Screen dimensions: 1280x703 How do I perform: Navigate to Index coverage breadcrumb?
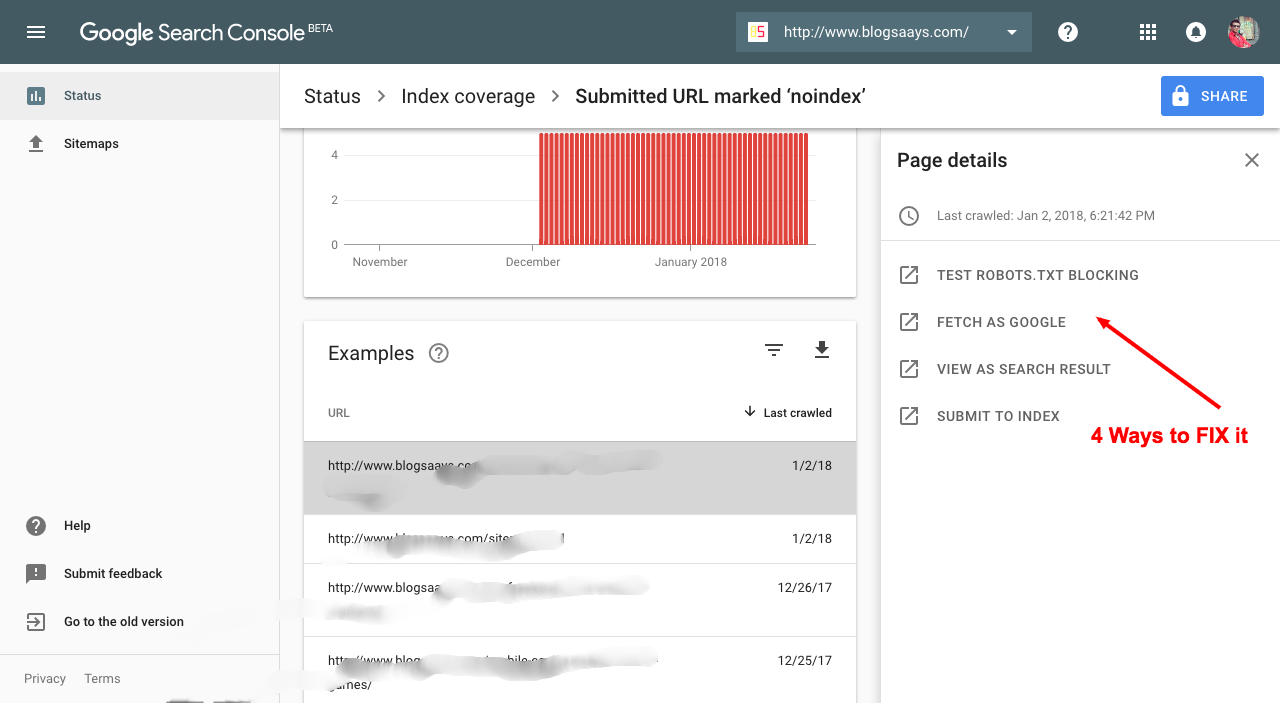[x=468, y=96]
